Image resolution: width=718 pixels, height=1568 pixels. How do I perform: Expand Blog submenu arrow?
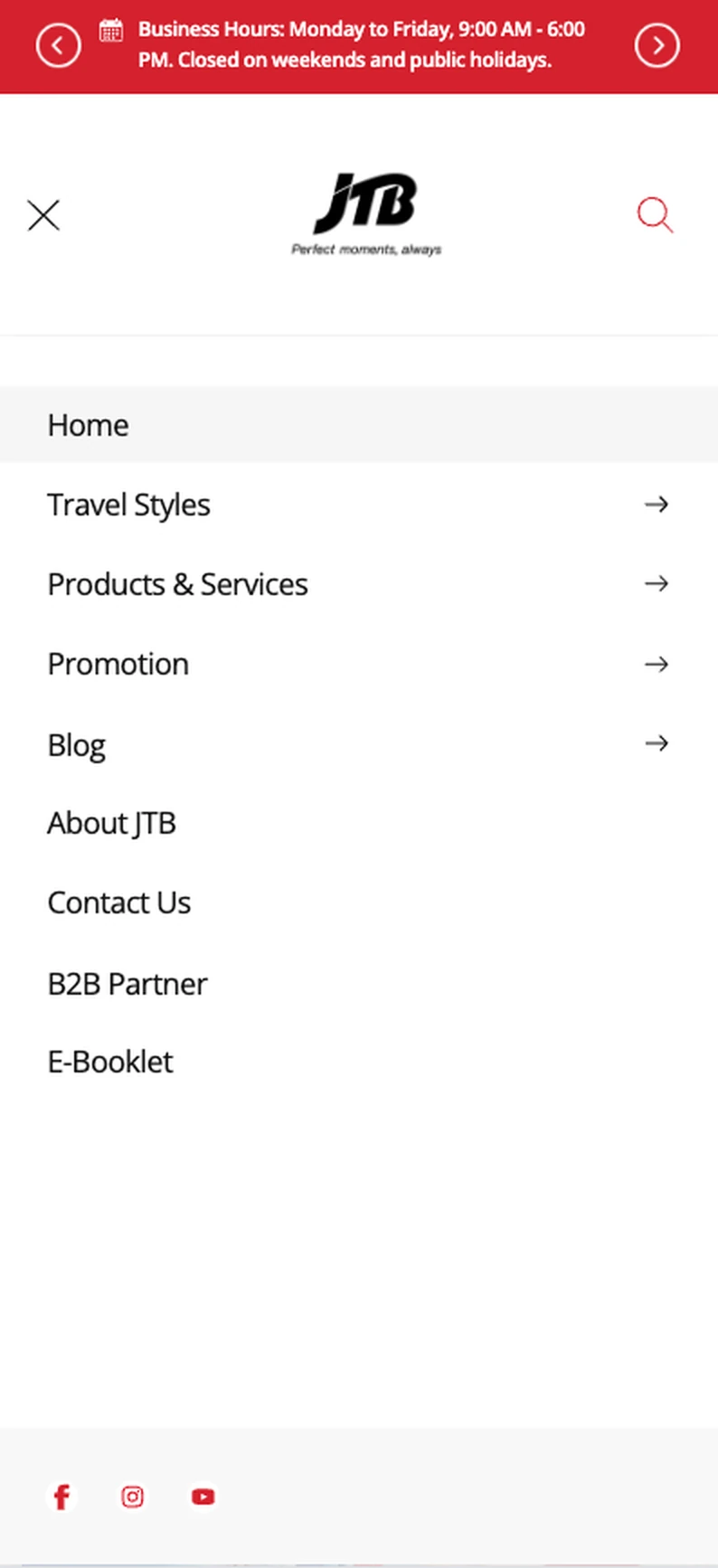coord(657,743)
